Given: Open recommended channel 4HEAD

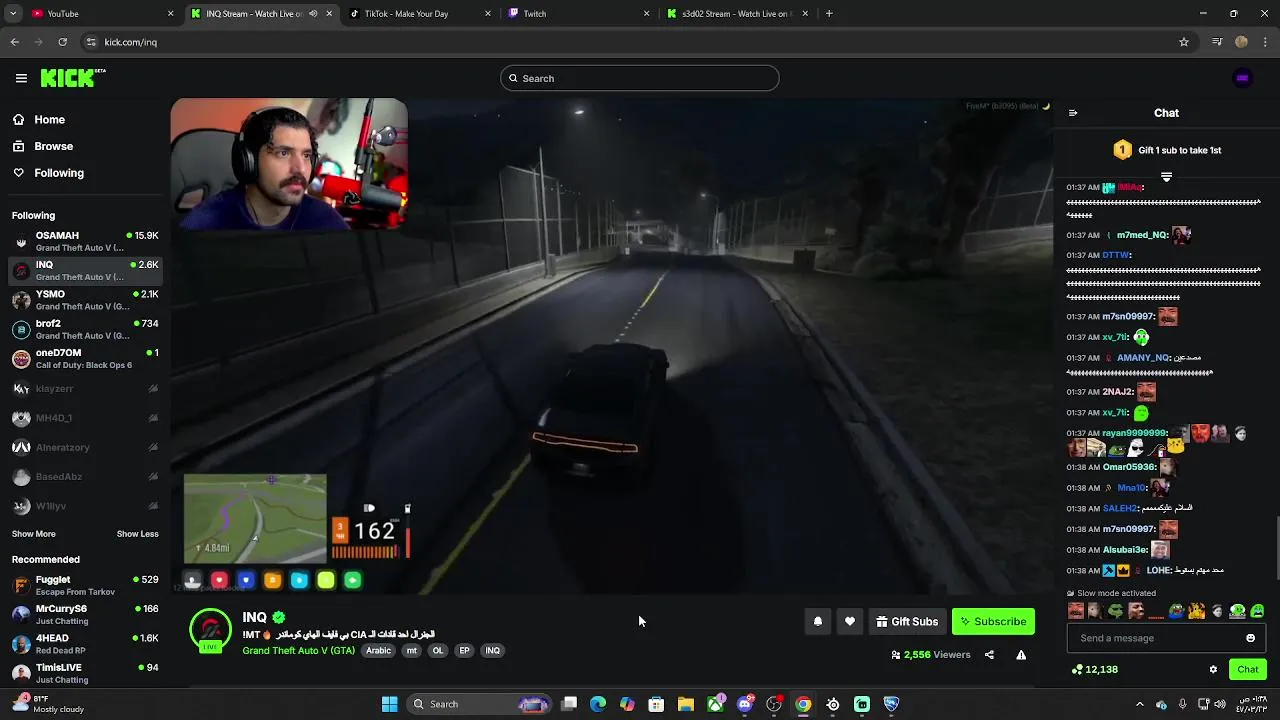Looking at the screenshot, I should point(84,644).
